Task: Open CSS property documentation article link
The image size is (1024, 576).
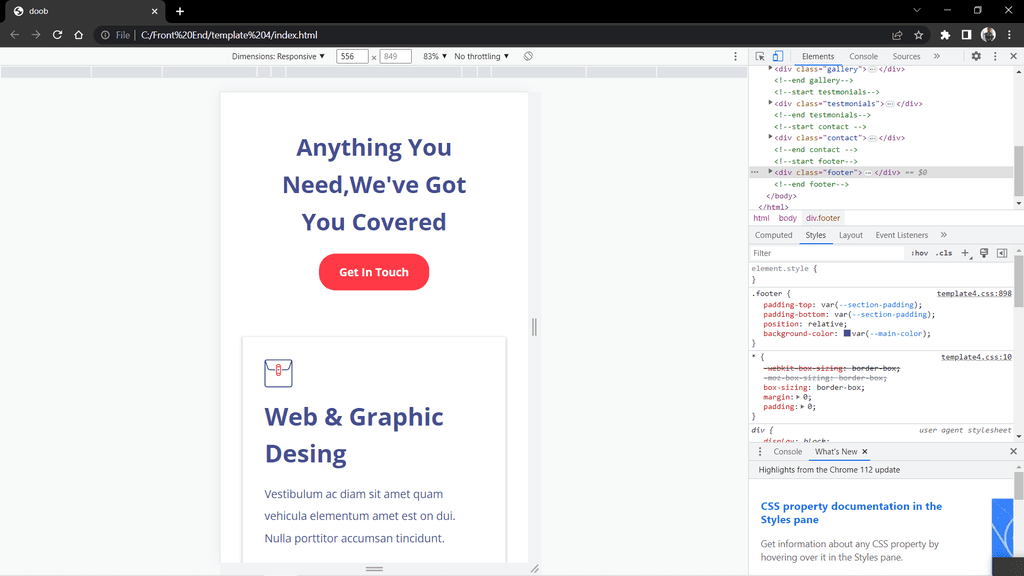Action: [851, 513]
